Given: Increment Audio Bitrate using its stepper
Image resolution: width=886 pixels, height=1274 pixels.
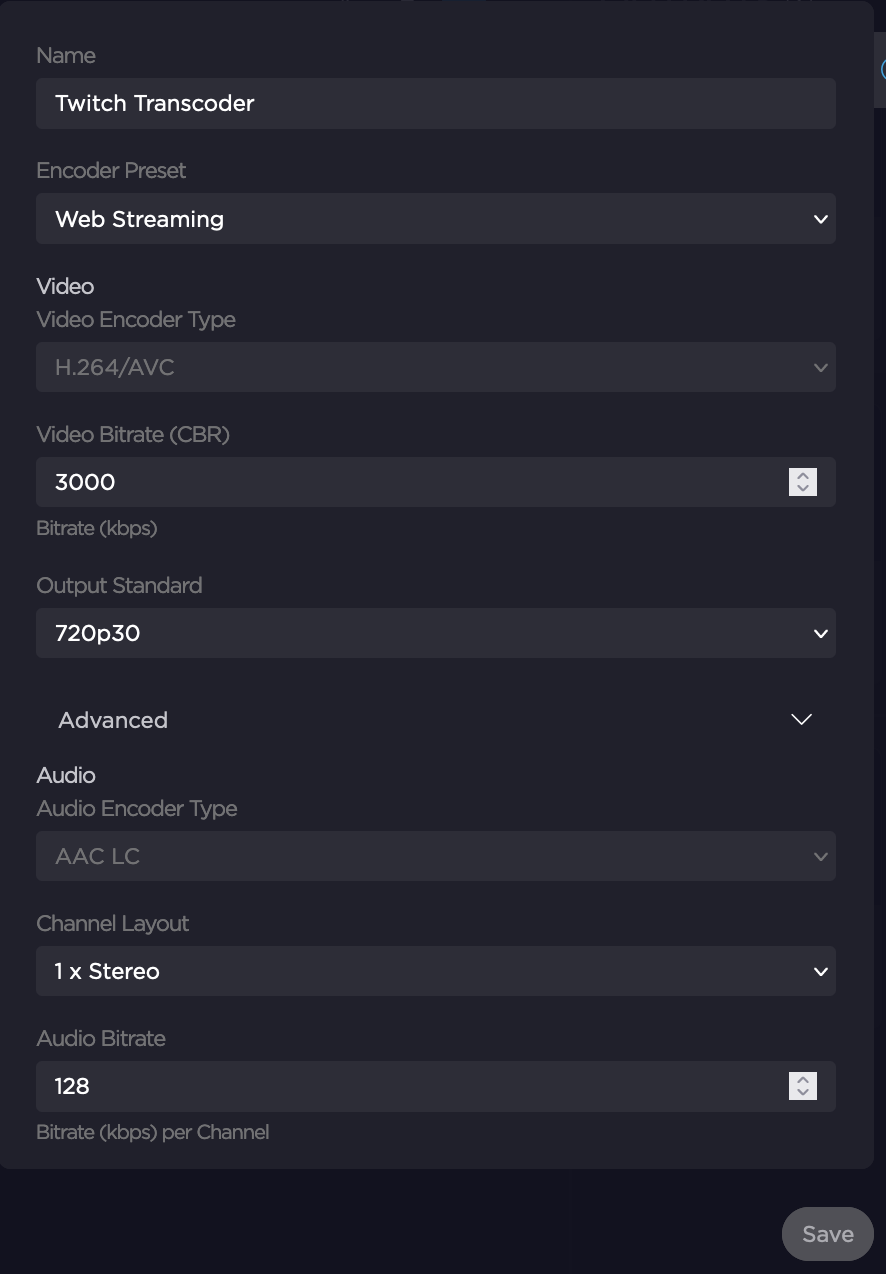Looking at the screenshot, I should [x=802, y=1081].
